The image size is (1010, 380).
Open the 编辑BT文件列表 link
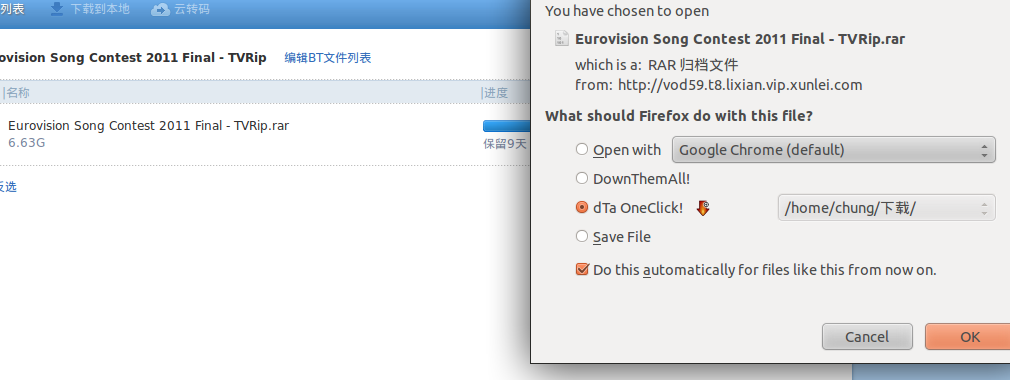click(x=328, y=58)
